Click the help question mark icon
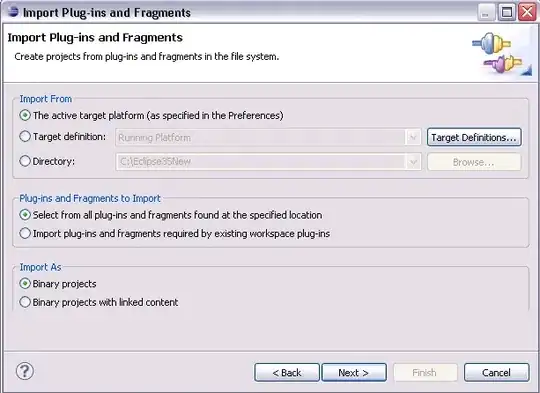Viewport: 540px width, 393px height. point(25,371)
